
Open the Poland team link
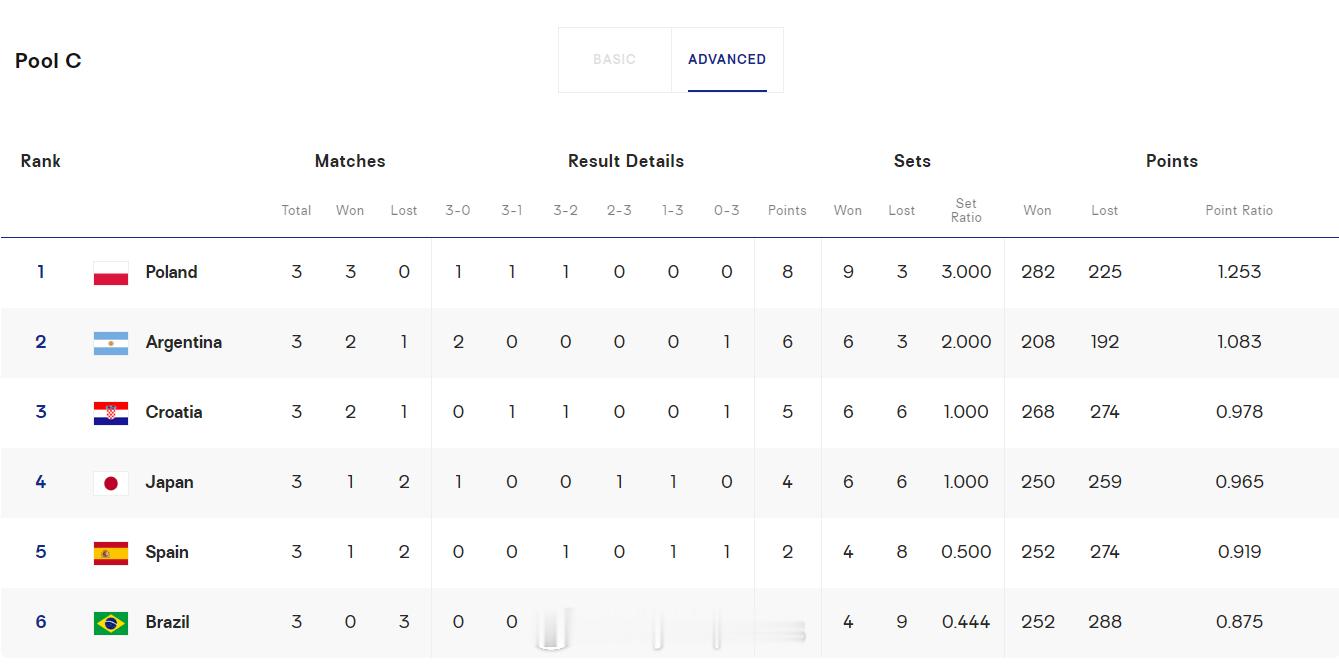pyautogui.click(x=171, y=272)
